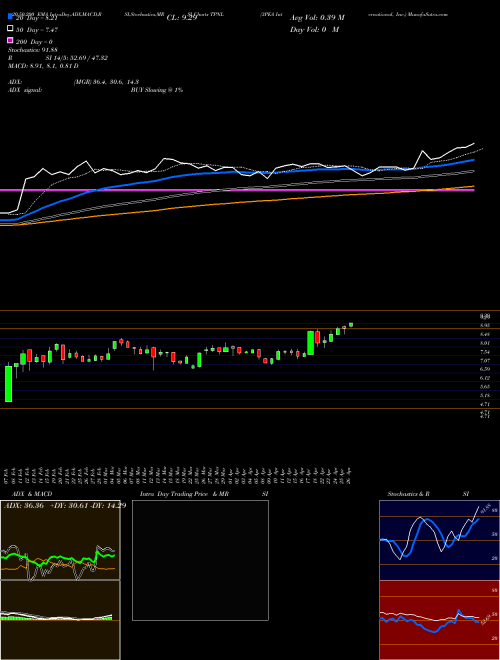Open the MACD histogram chart panel
This screenshot has height=660, width=500.
tap(60, 620)
